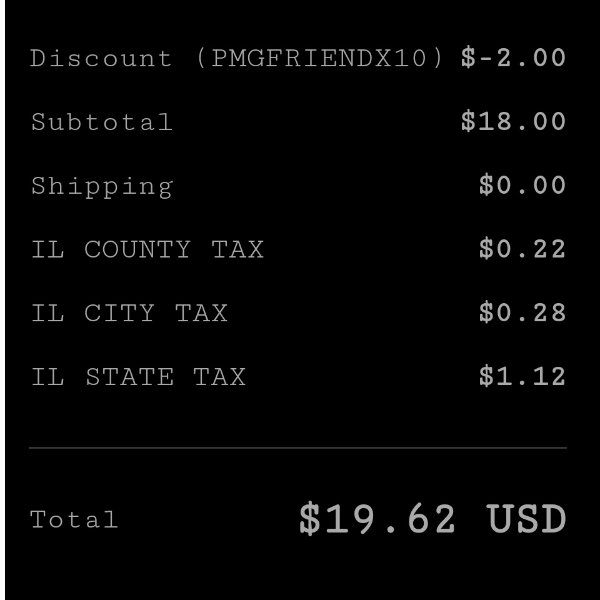Click the word COUNTY in tax row
This screenshot has height=600, width=600.
[137, 249]
